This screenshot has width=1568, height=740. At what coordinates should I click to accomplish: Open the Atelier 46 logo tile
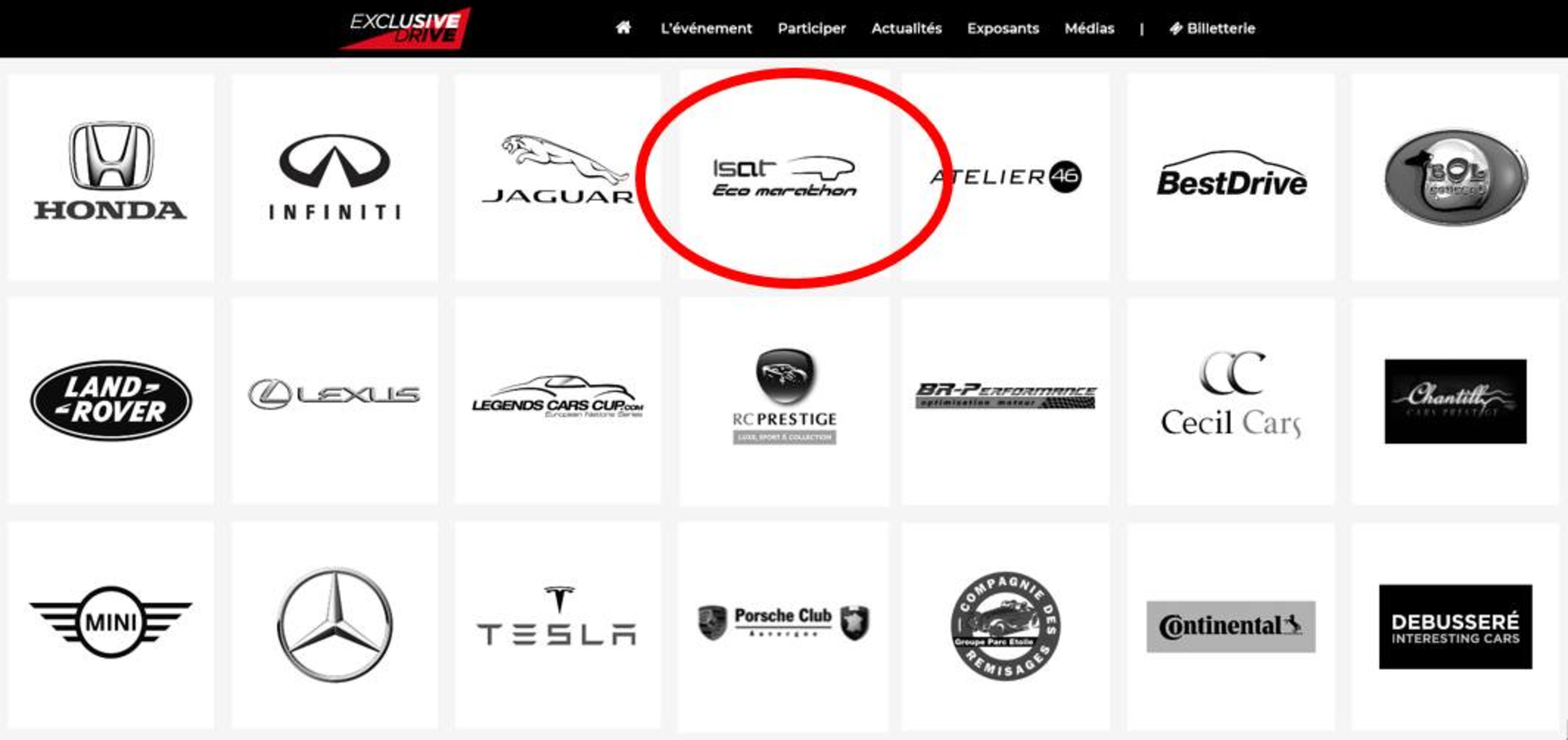[x=1006, y=176]
